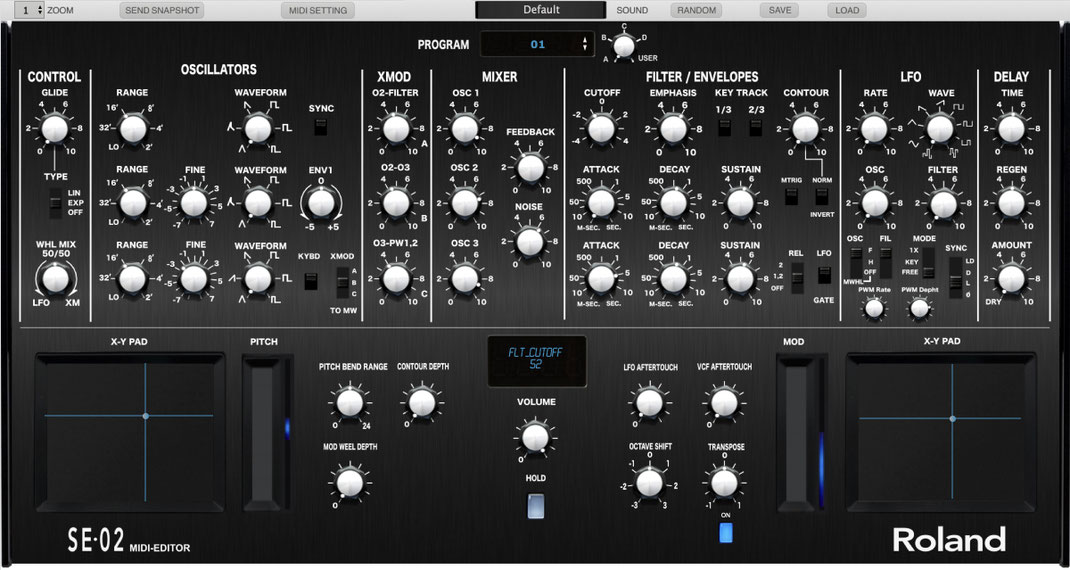
Task: Open MIDI SETTING
Action: 318,10
